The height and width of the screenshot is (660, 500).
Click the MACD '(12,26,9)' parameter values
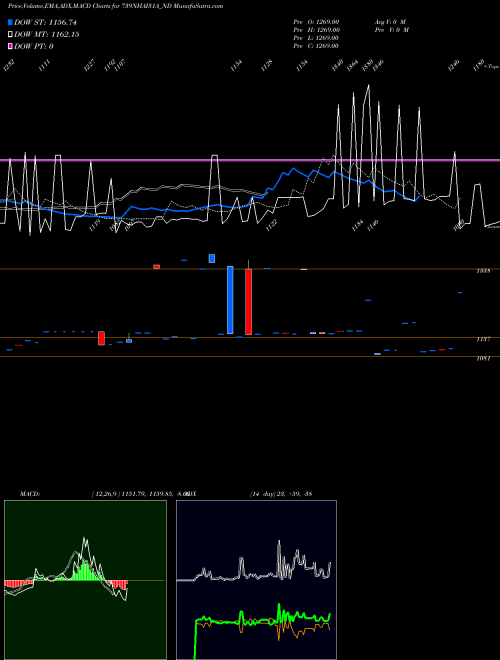pyautogui.click(x=105, y=494)
